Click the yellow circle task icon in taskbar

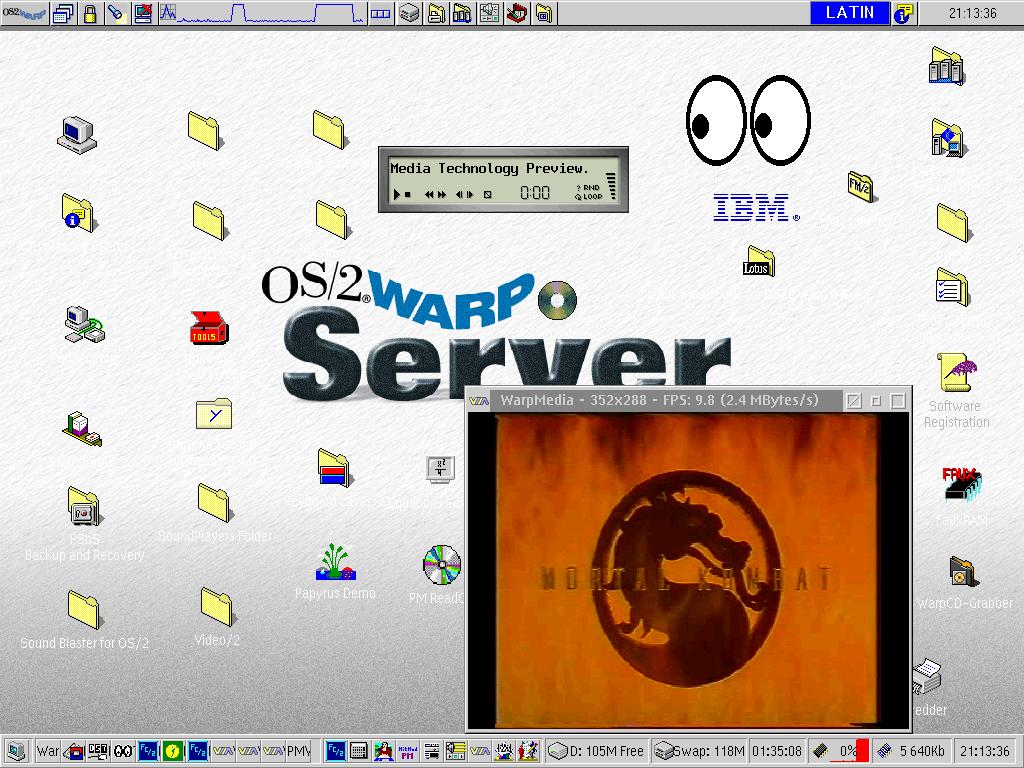[x=172, y=751]
